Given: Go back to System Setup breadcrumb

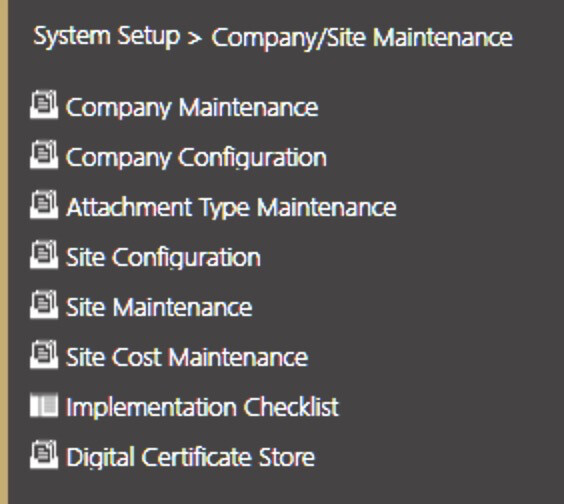Looking at the screenshot, I should [106, 37].
